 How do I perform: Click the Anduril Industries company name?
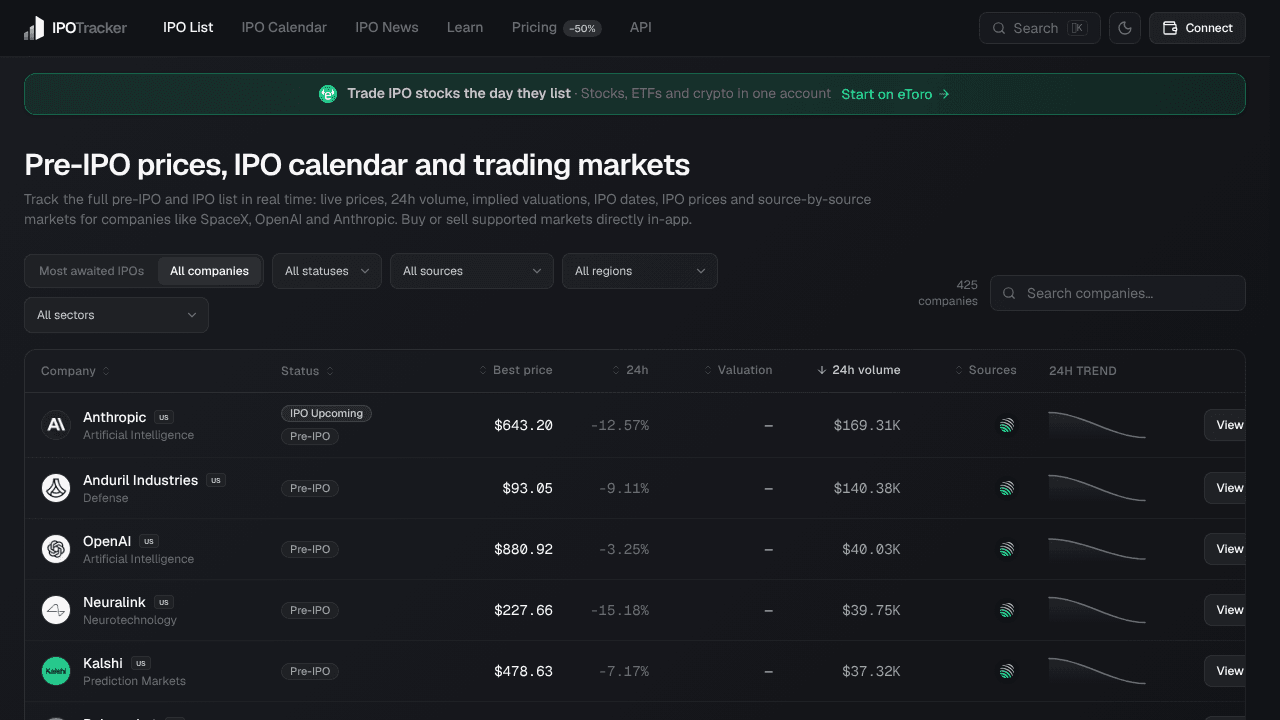pos(140,480)
